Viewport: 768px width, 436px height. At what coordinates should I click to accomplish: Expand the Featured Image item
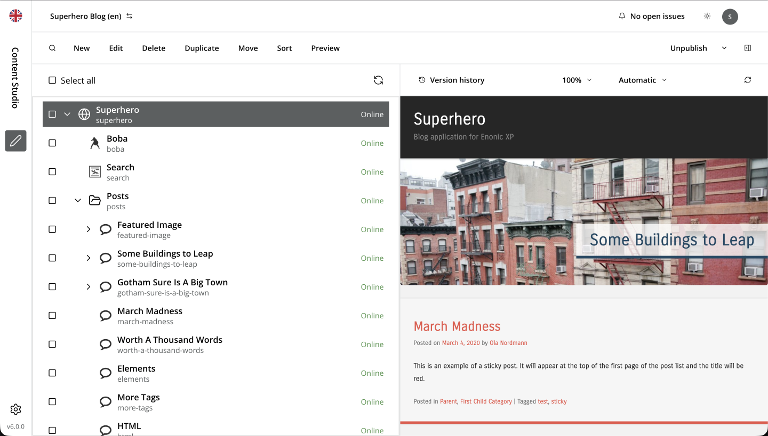[x=89, y=229]
